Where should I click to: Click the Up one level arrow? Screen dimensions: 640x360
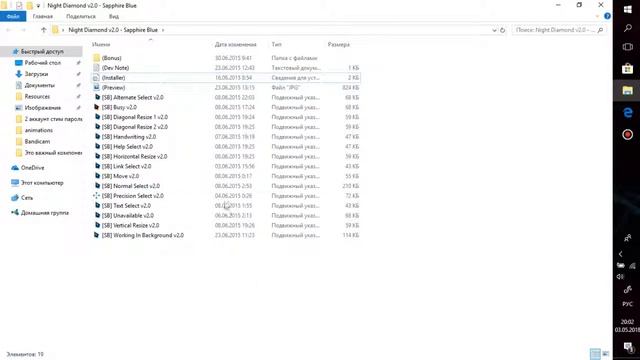(44, 30)
